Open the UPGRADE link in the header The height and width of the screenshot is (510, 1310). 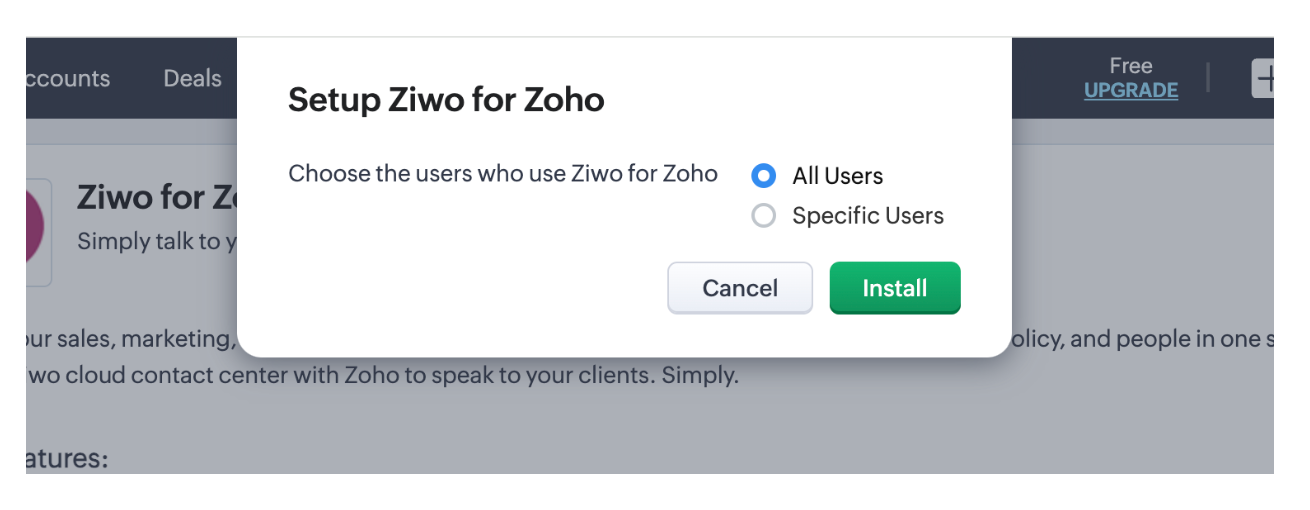click(1131, 90)
